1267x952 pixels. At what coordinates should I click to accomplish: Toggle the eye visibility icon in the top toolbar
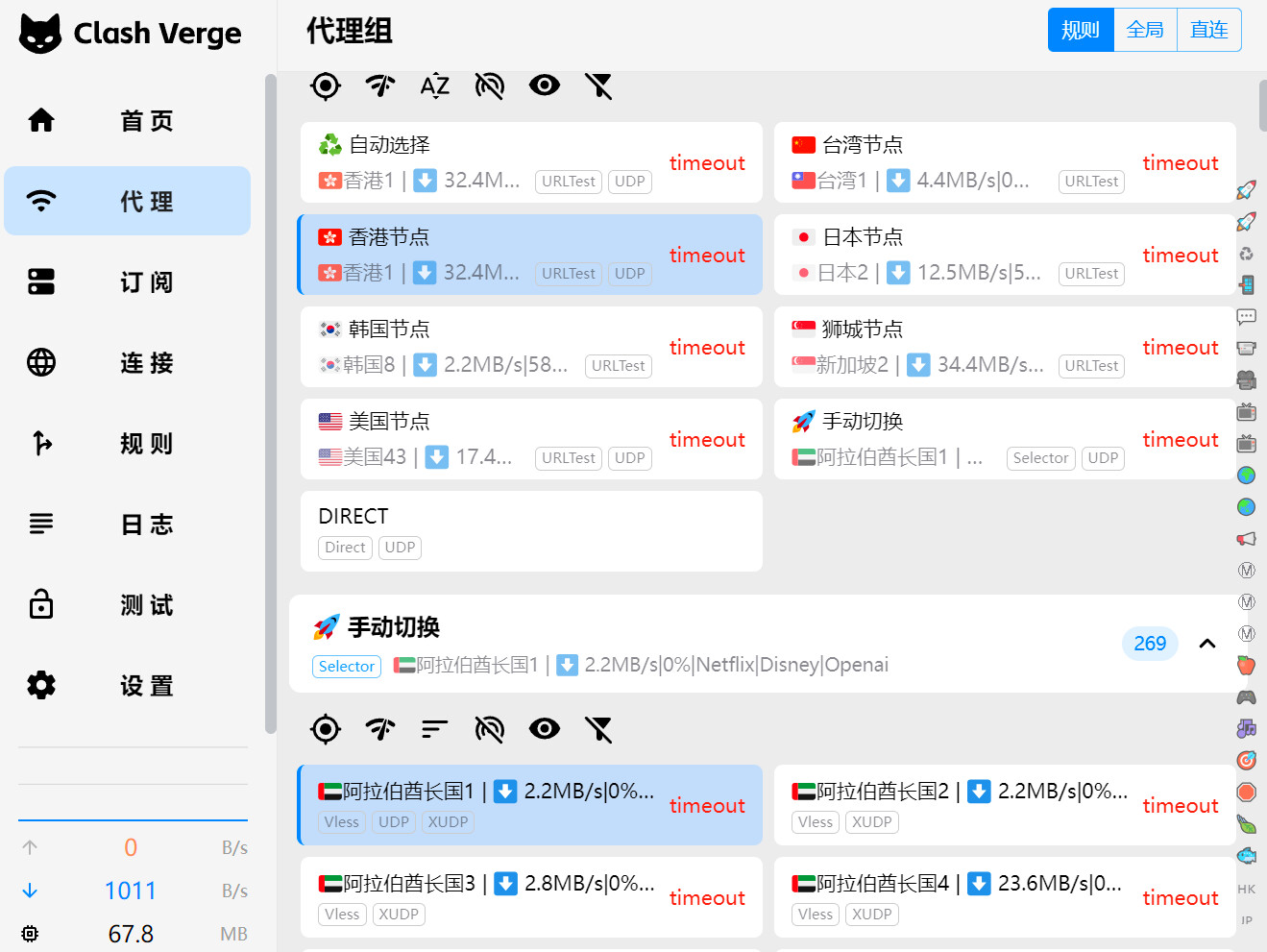[x=545, y=86]
